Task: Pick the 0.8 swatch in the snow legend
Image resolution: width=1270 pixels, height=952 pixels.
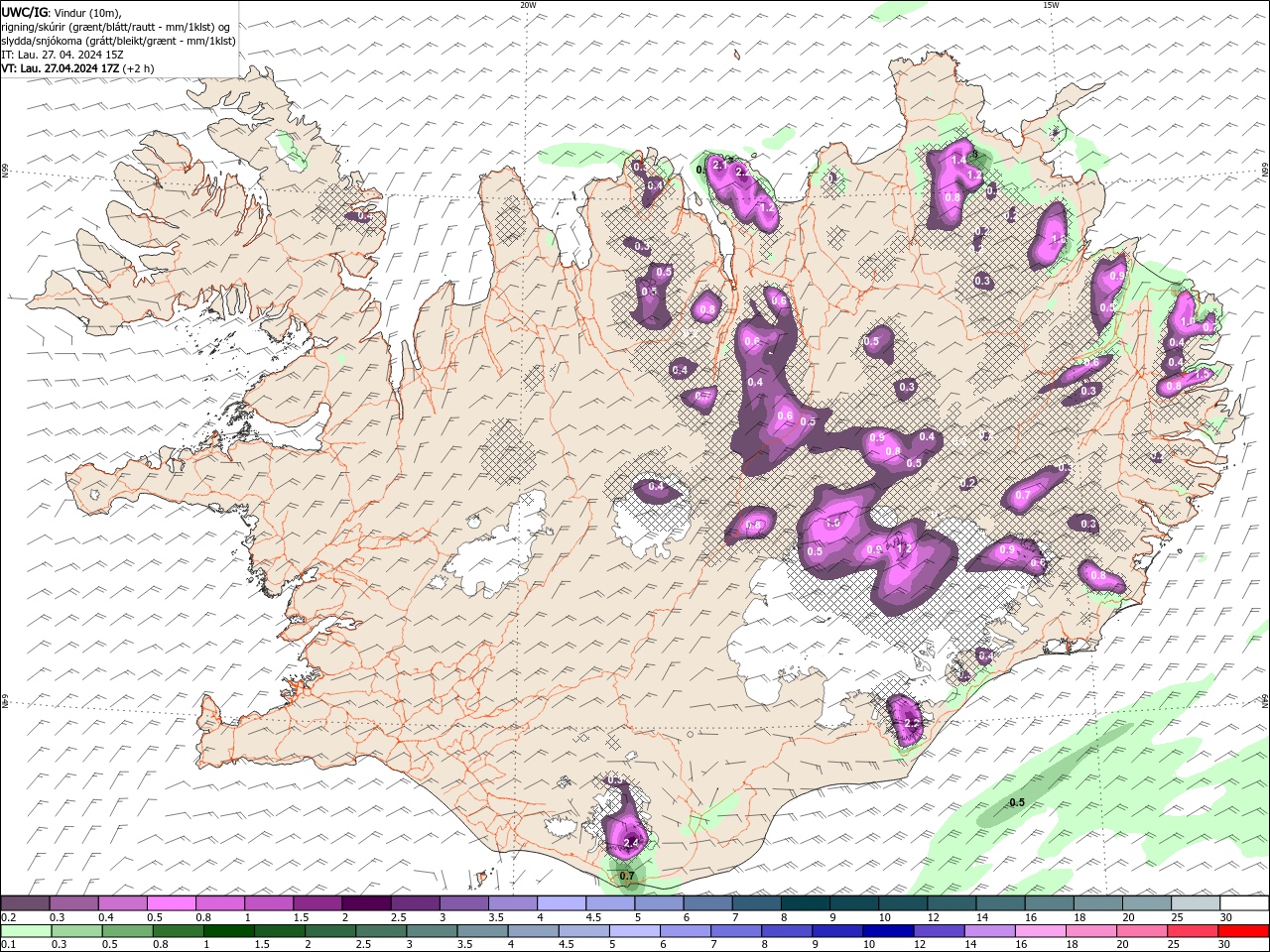Action: 219,902
